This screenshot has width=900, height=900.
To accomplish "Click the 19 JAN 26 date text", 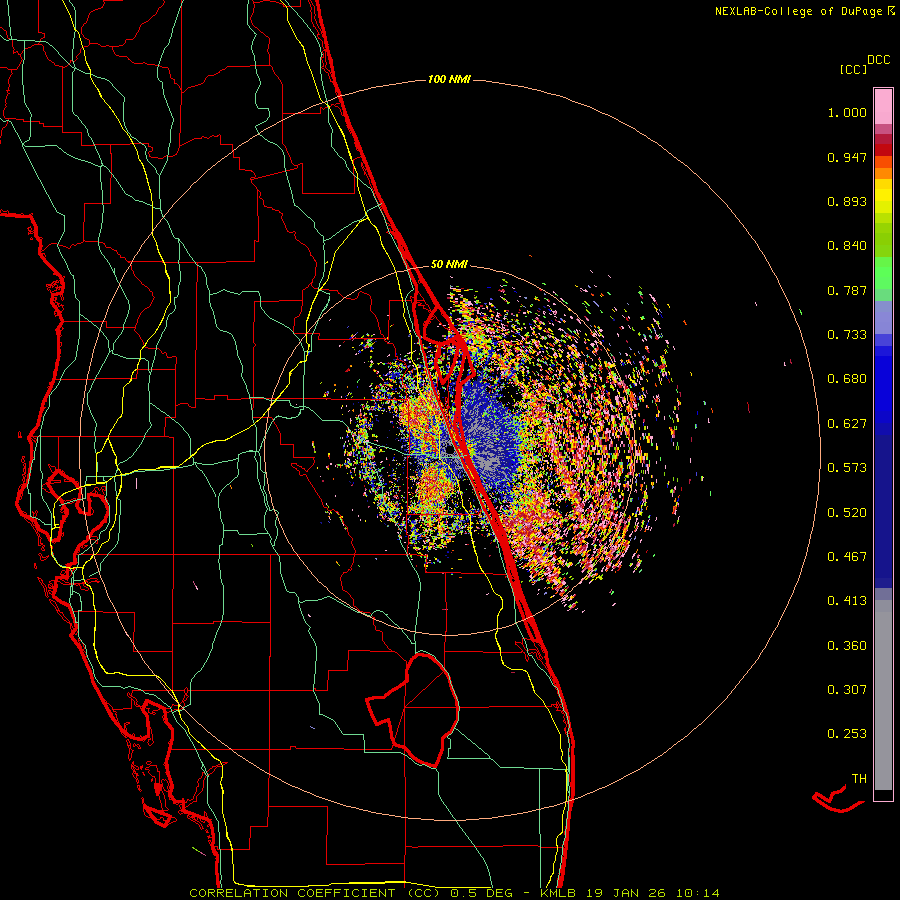I will (625, 893).
